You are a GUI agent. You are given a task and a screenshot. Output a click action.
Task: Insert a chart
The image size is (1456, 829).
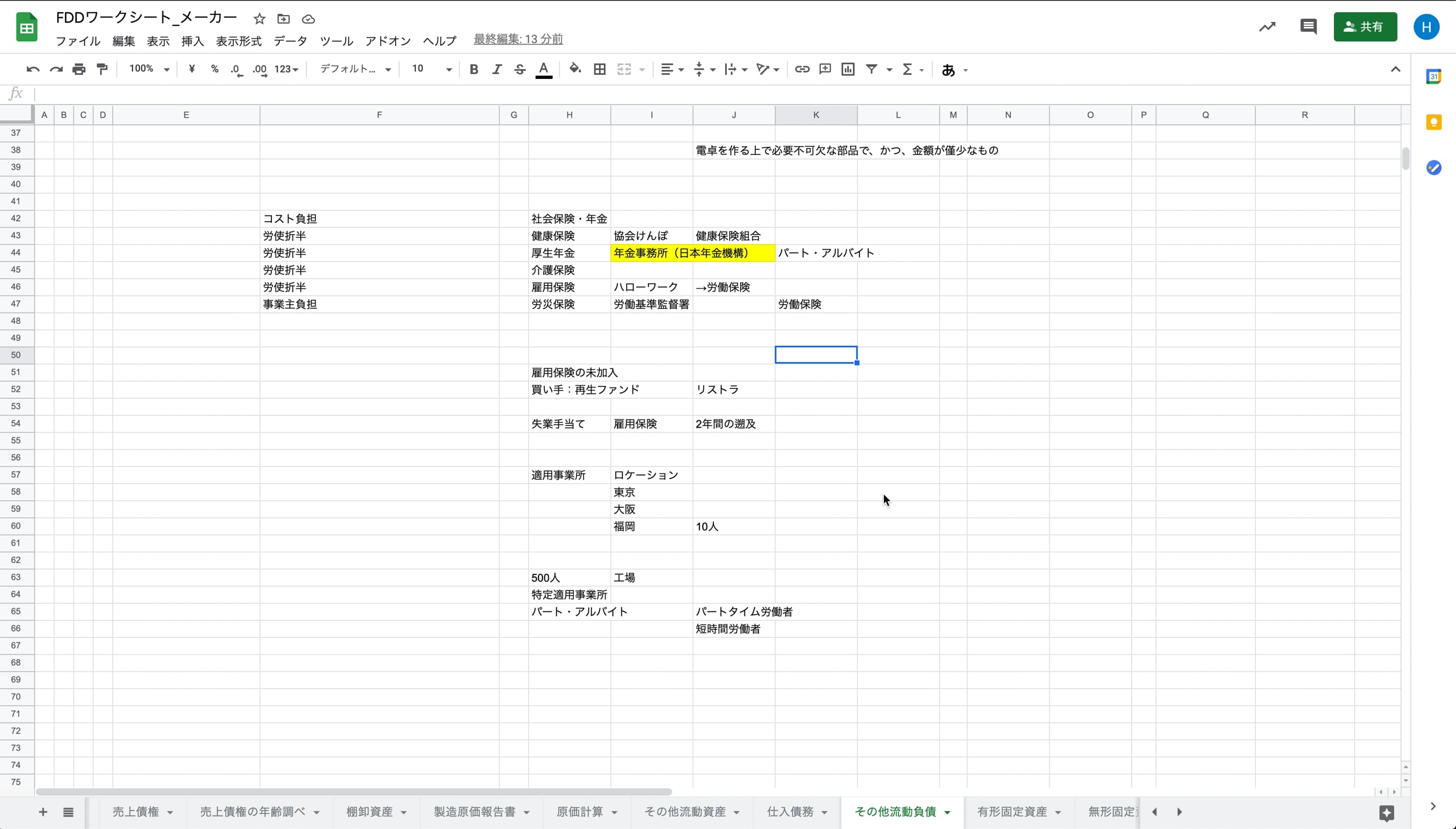click(847, 69)
